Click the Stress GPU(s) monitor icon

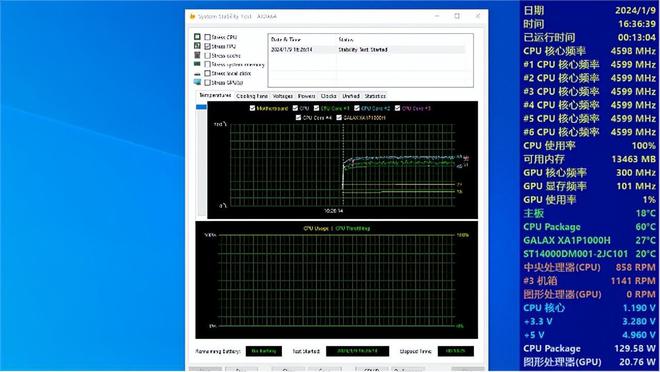pyautogui.click(x=197, y=82)
